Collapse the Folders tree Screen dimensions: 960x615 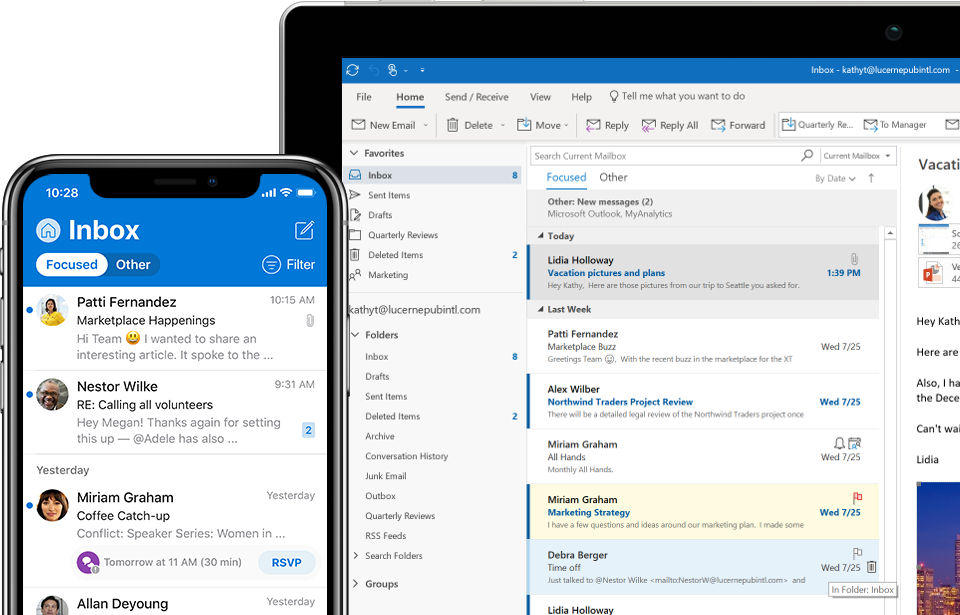pyautogui.click(x=355, y=334)
